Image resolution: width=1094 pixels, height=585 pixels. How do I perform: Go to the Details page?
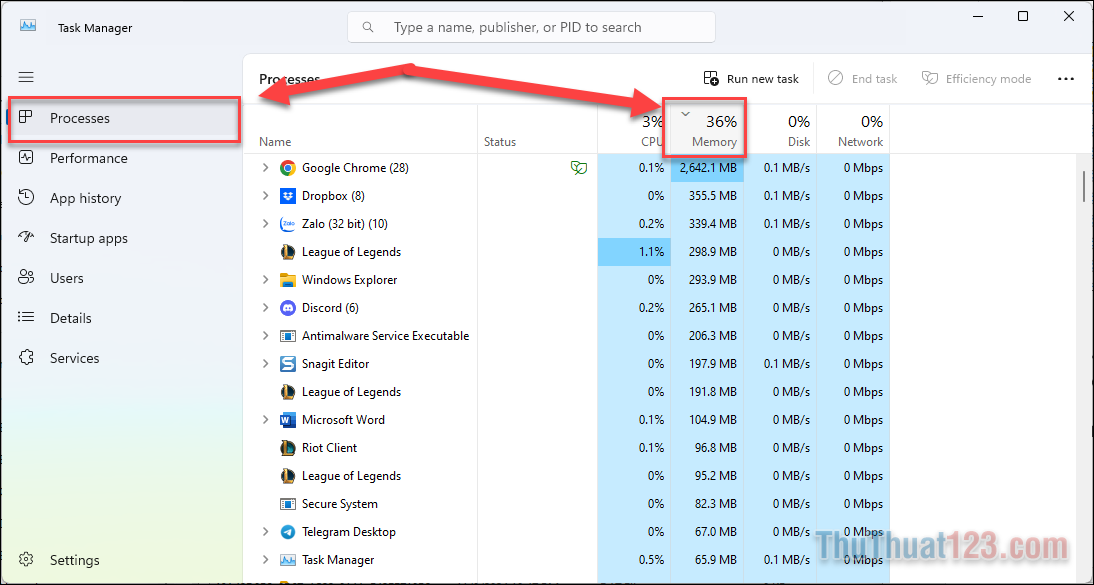point(124,318)
